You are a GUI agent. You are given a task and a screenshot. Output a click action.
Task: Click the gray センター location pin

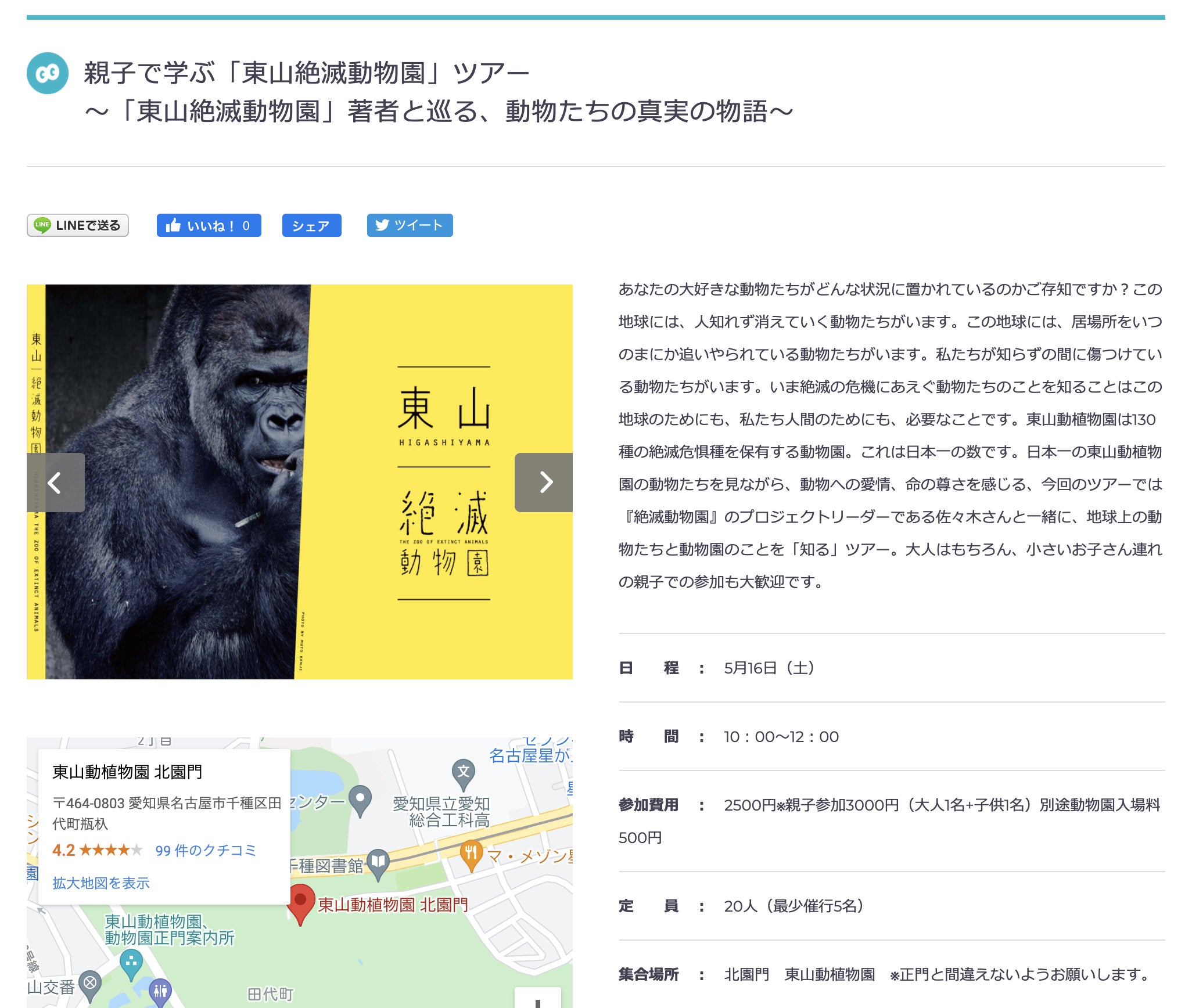pyautogui.click(x=360, y=798)
